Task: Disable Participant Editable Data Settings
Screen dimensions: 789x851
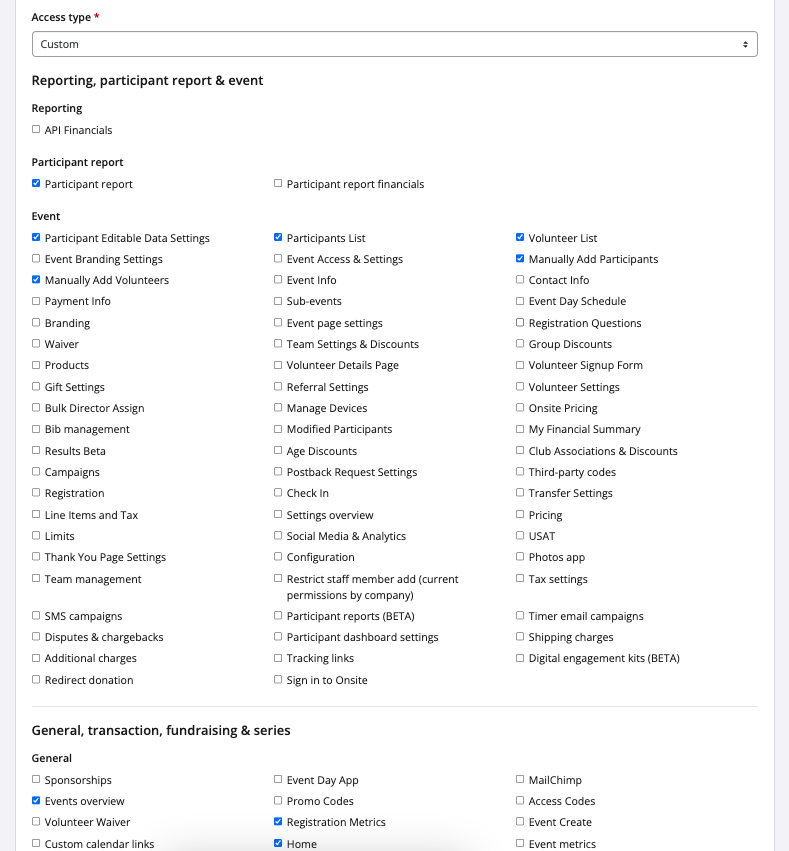Action: pos(36,238)
